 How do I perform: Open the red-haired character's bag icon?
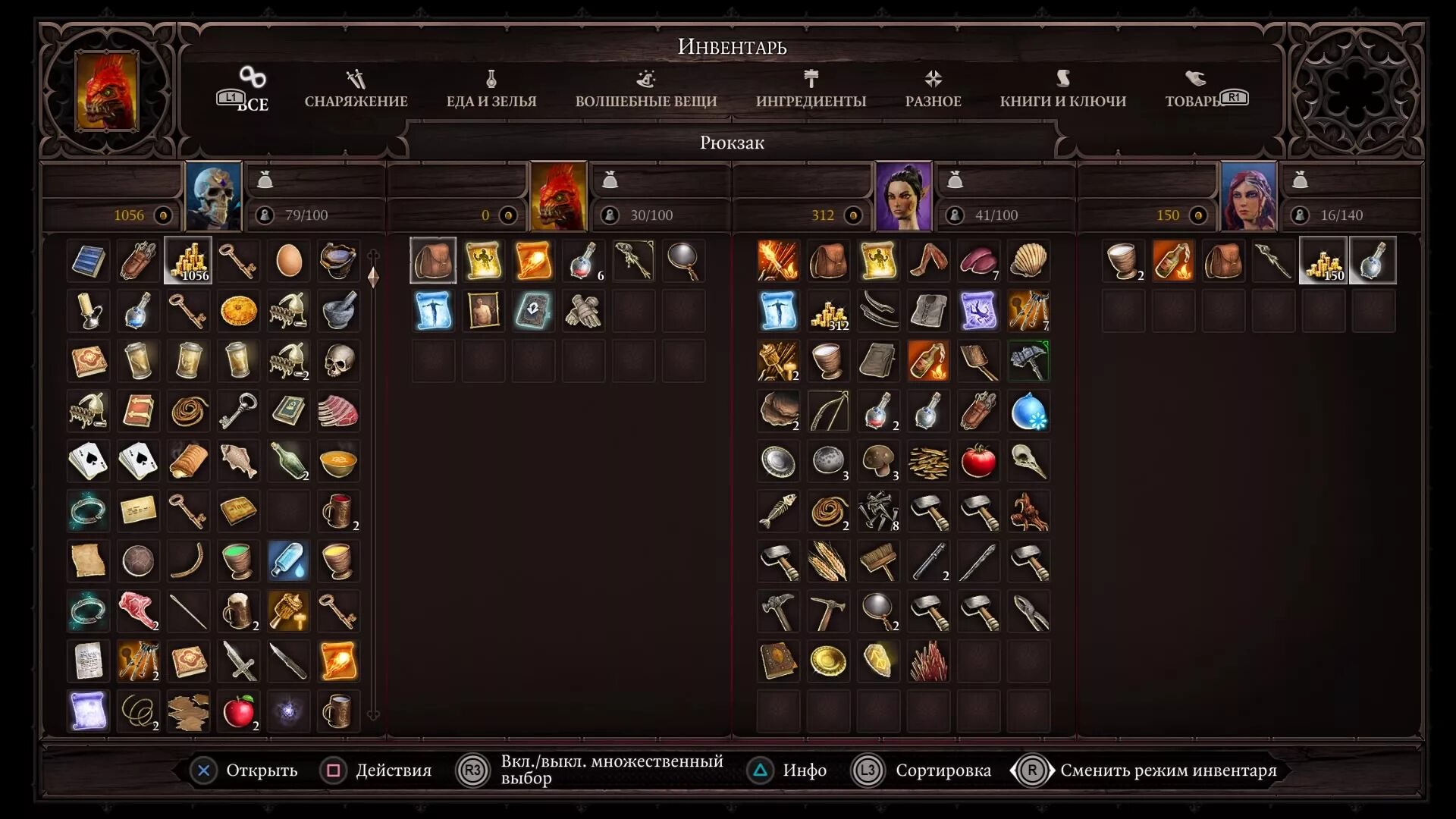click(1300, 180)
